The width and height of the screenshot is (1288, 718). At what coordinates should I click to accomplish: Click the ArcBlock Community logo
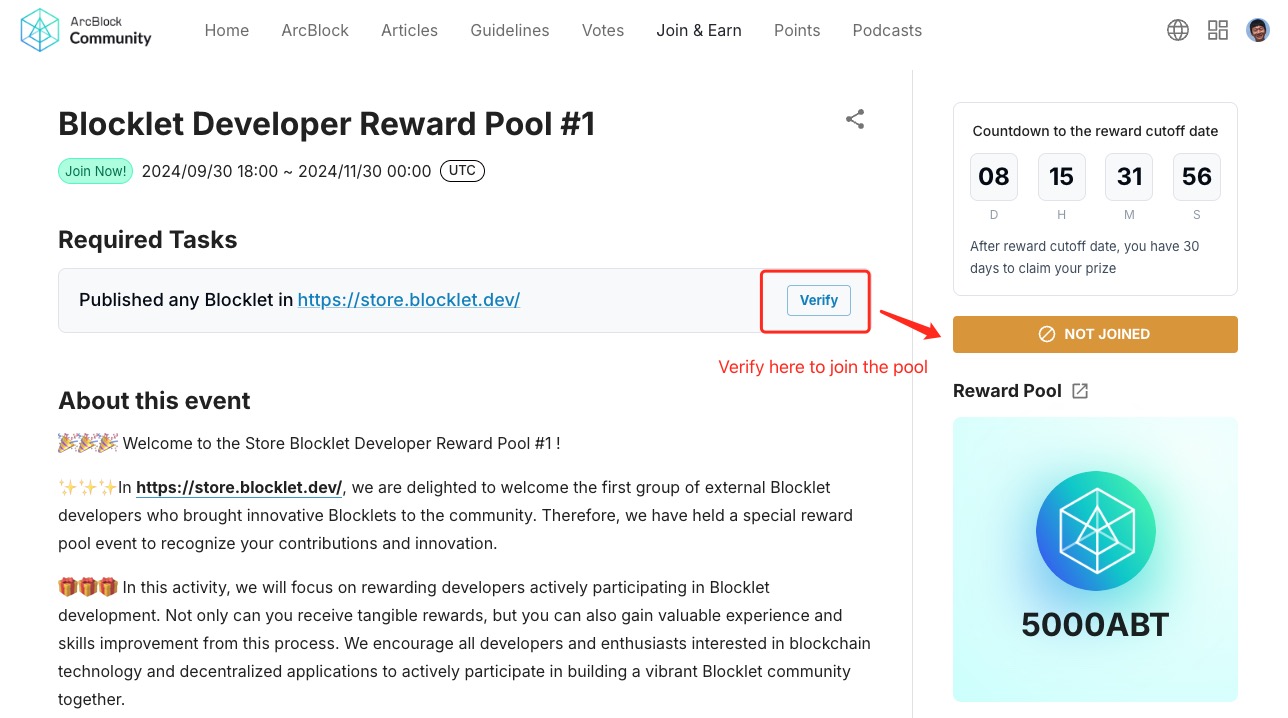86,30
